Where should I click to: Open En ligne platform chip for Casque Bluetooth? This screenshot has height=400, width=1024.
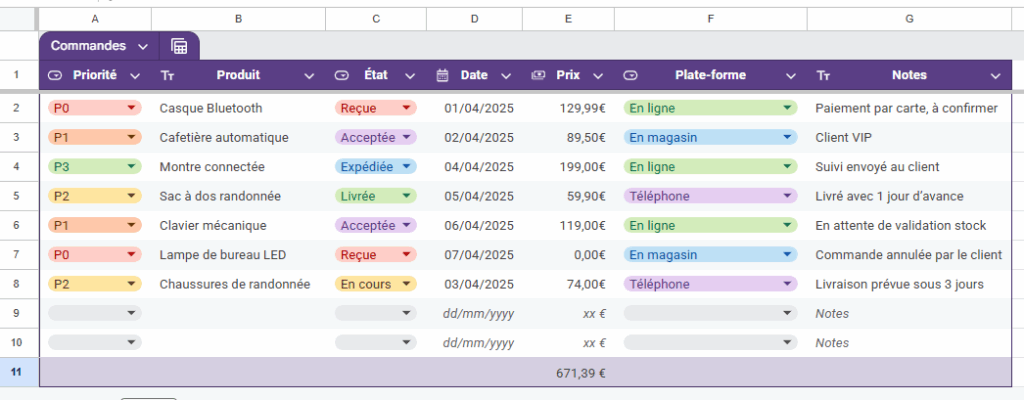coord(711,108)
